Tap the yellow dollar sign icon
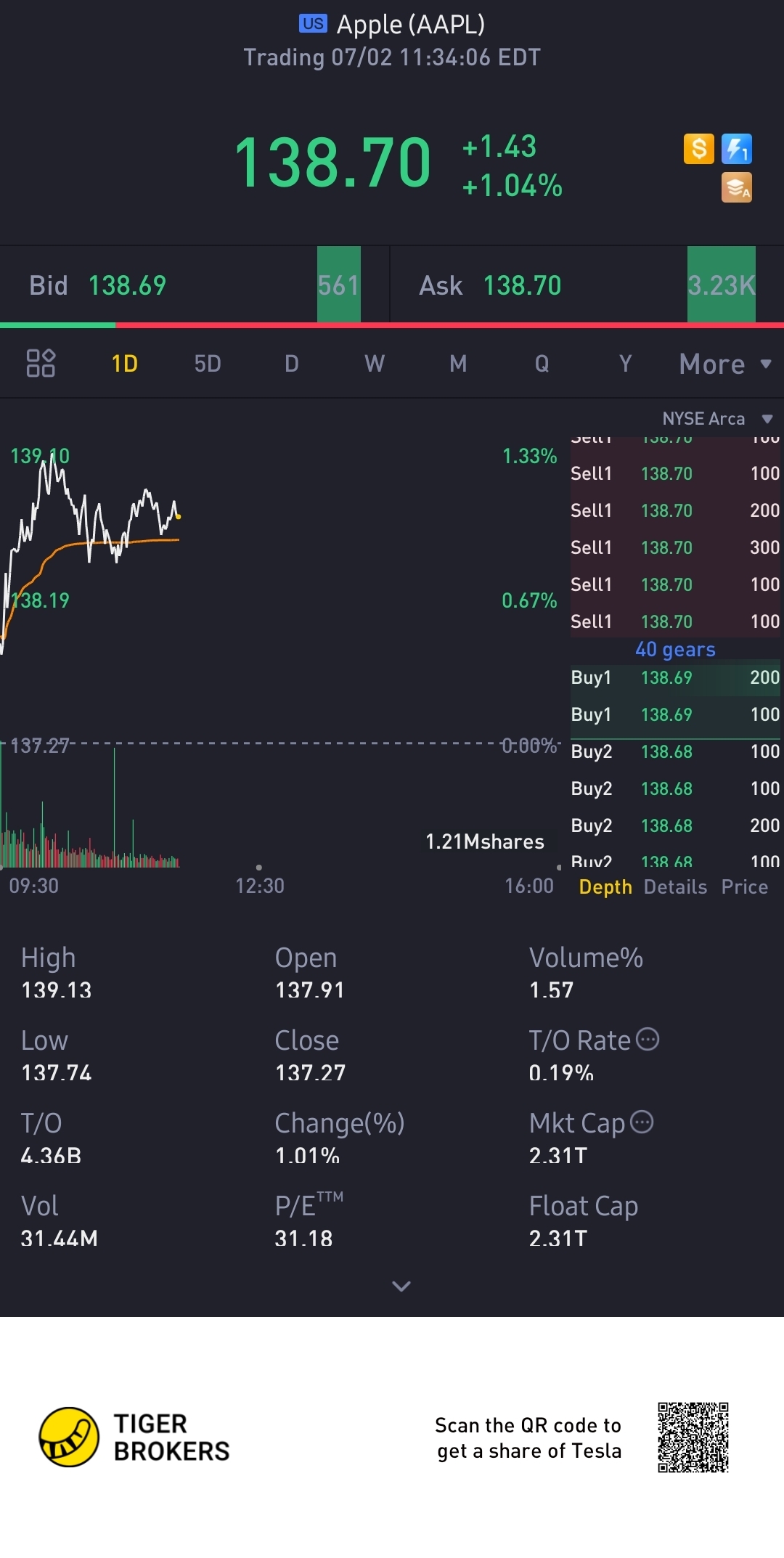784x1558 pixels. (699, 149)
